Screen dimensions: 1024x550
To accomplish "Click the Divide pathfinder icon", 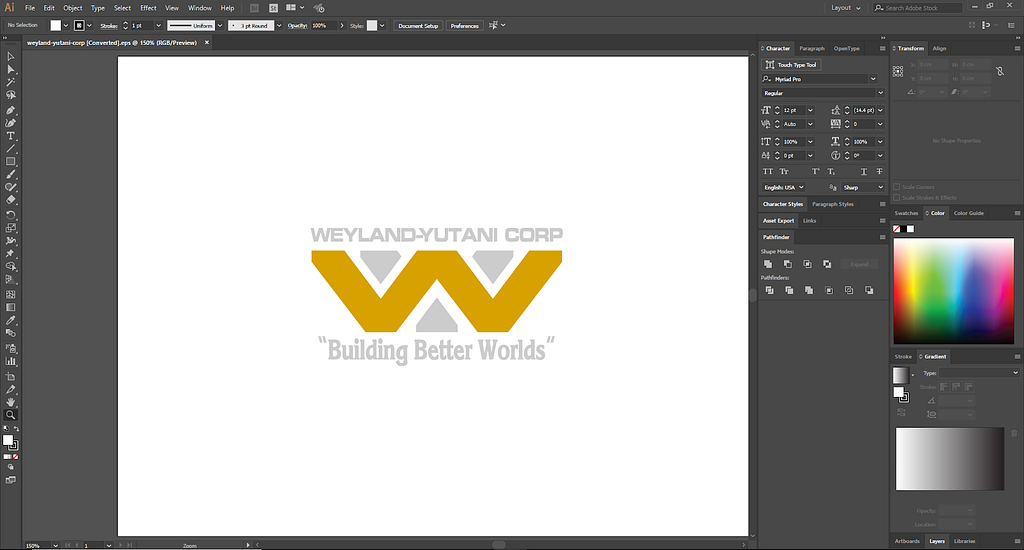I will click(x=769, y=290).
